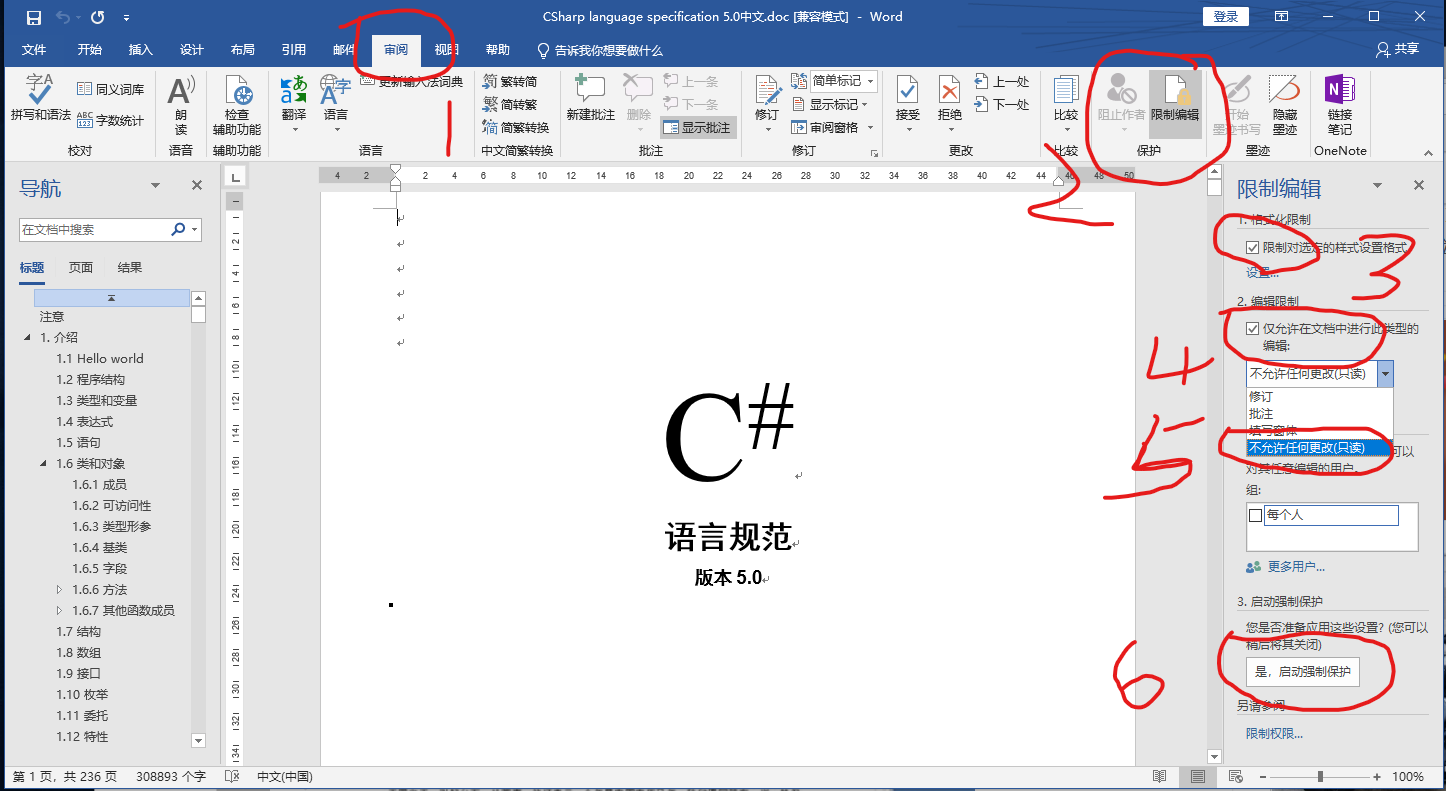Start 朗读 read aloud
The height and width of the screenshot is (791, 1446).
(x=181, y=105)
